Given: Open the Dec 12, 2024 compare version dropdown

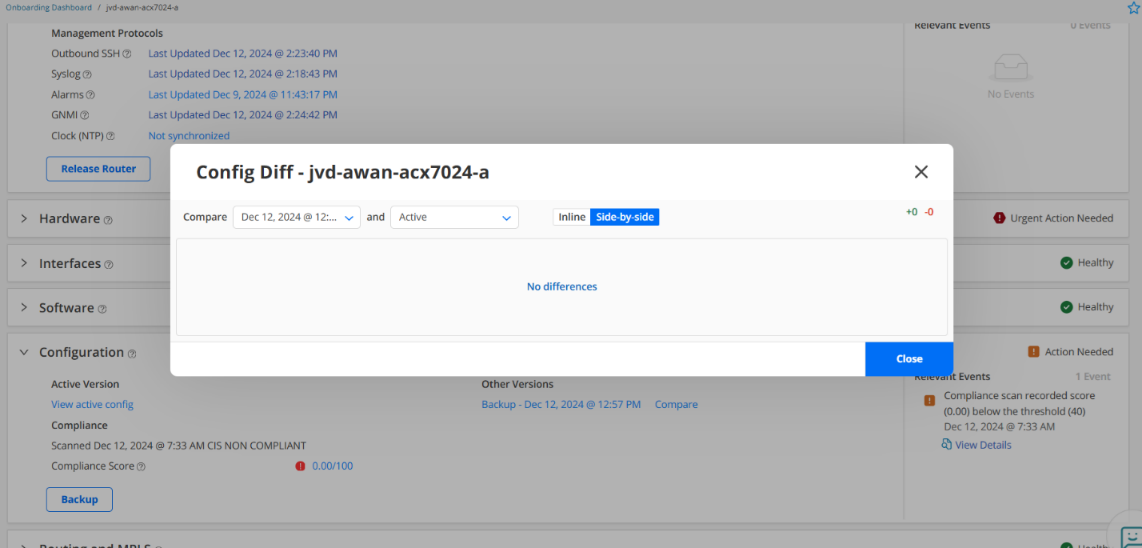Looking at the screenshot, I should 296,217.
